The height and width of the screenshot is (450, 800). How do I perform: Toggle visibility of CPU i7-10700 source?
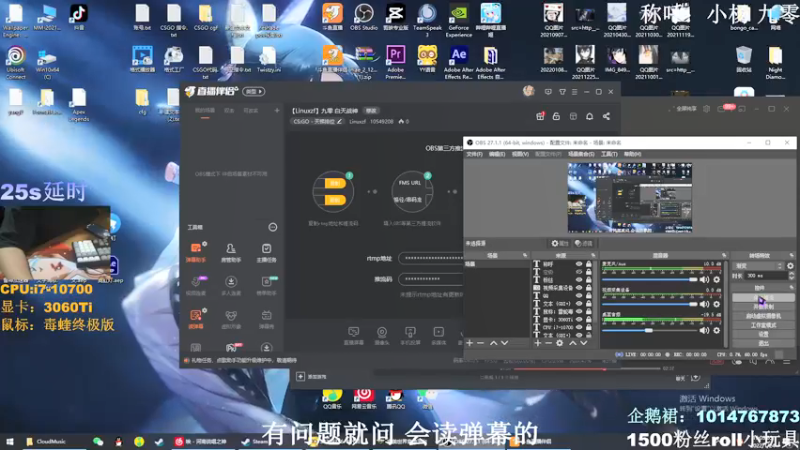point(579,327)
